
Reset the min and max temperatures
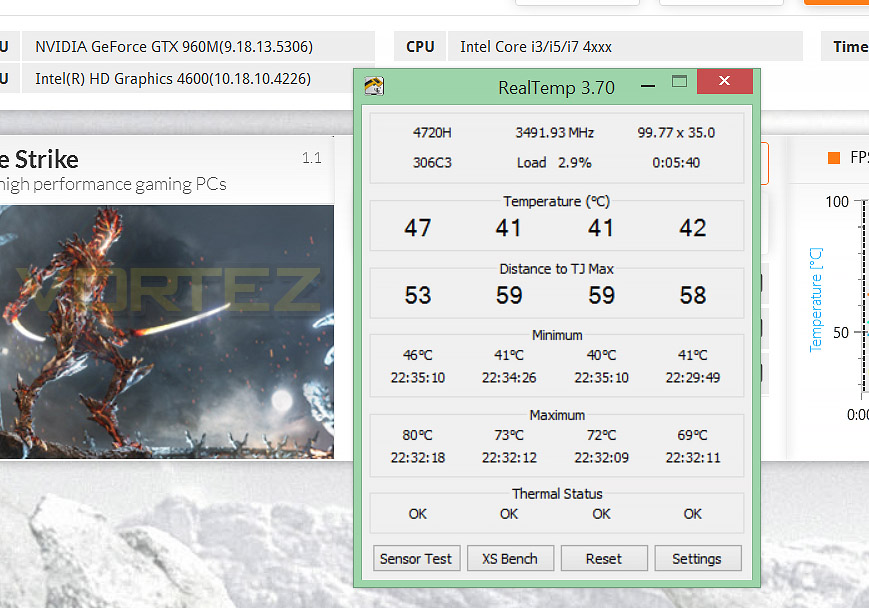[604, 558]
